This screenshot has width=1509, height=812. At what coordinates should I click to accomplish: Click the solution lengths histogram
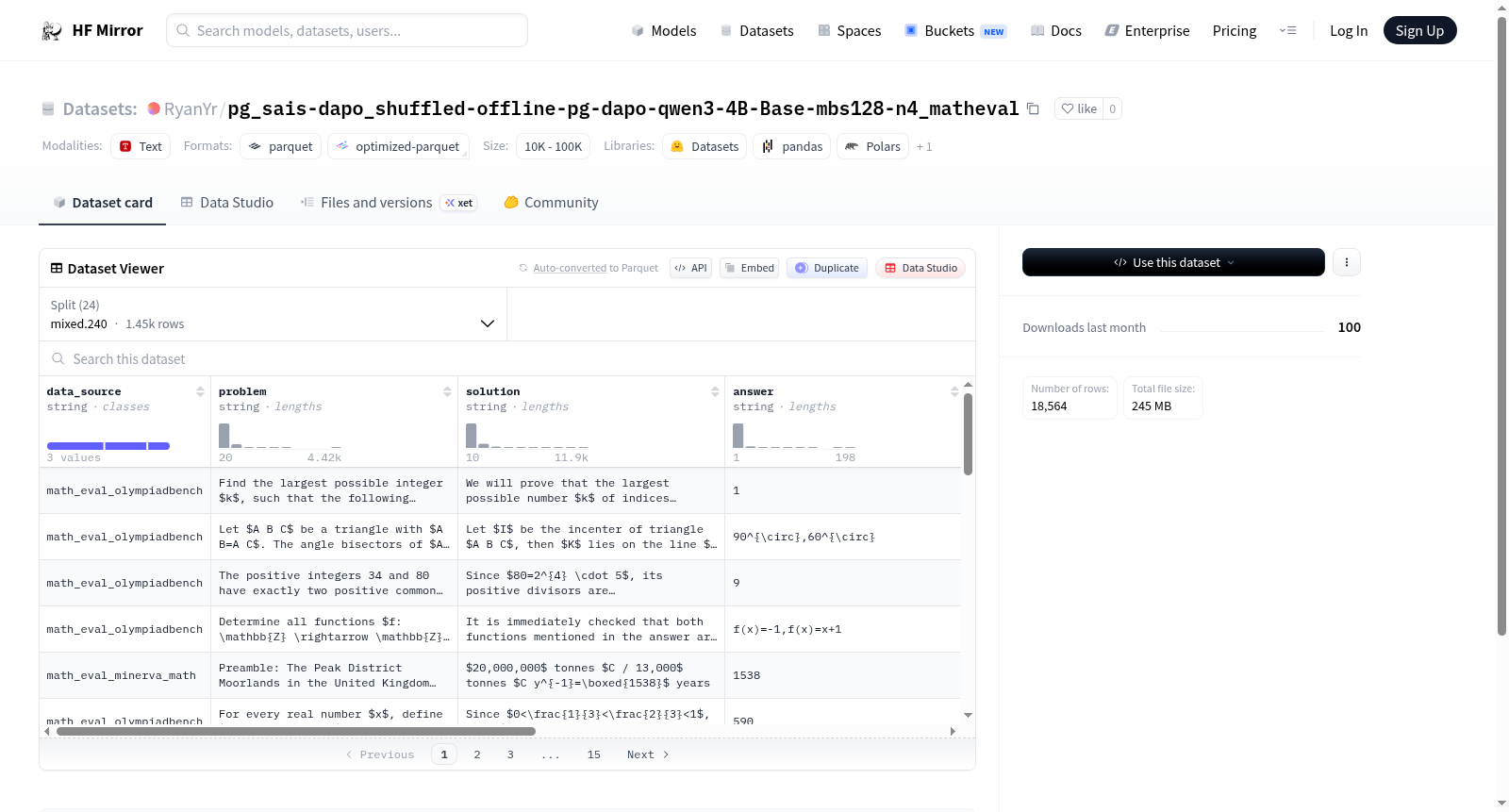527,435
